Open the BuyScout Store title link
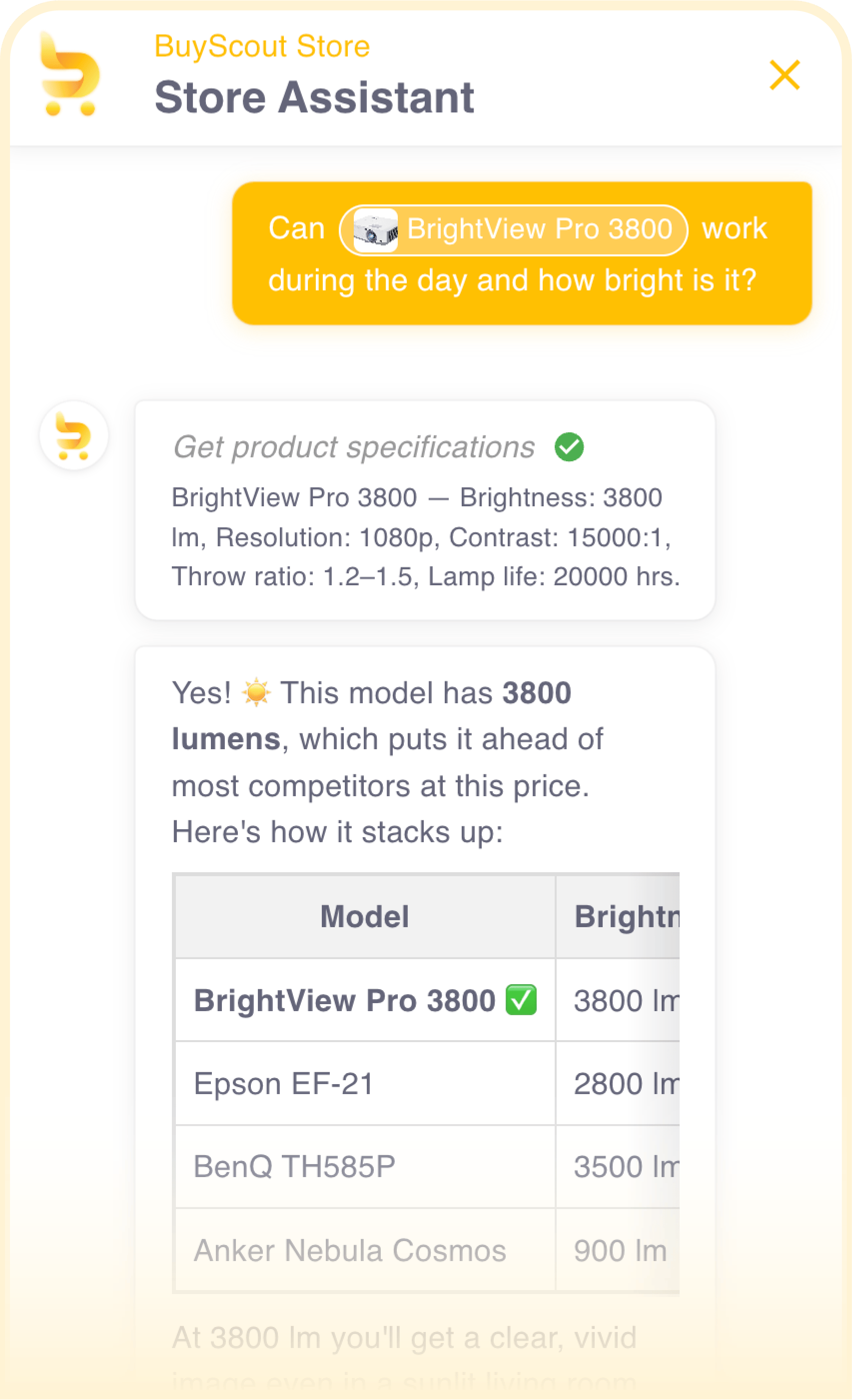 262,46
